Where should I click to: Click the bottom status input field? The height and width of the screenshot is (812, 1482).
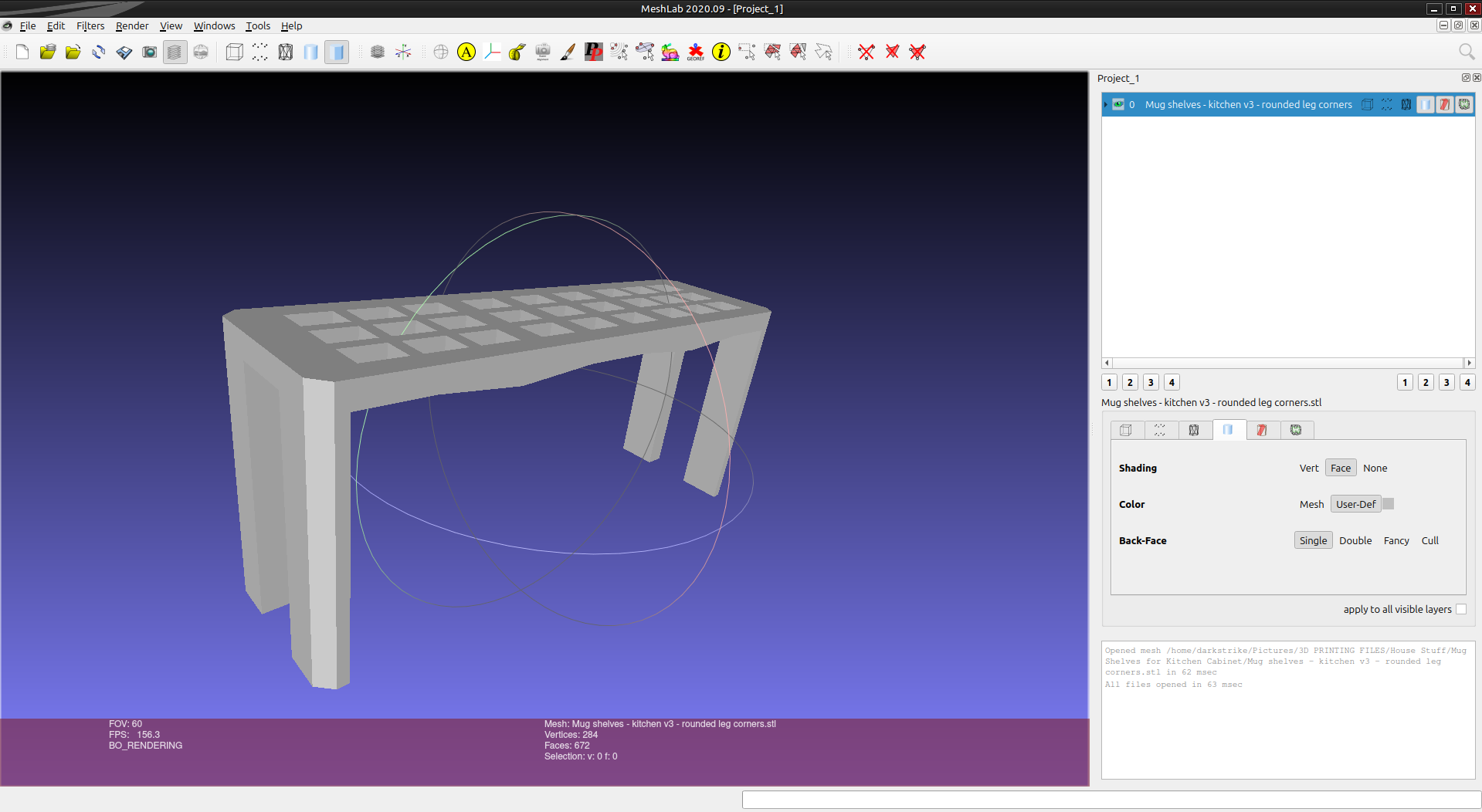(x=1111, y=800)
